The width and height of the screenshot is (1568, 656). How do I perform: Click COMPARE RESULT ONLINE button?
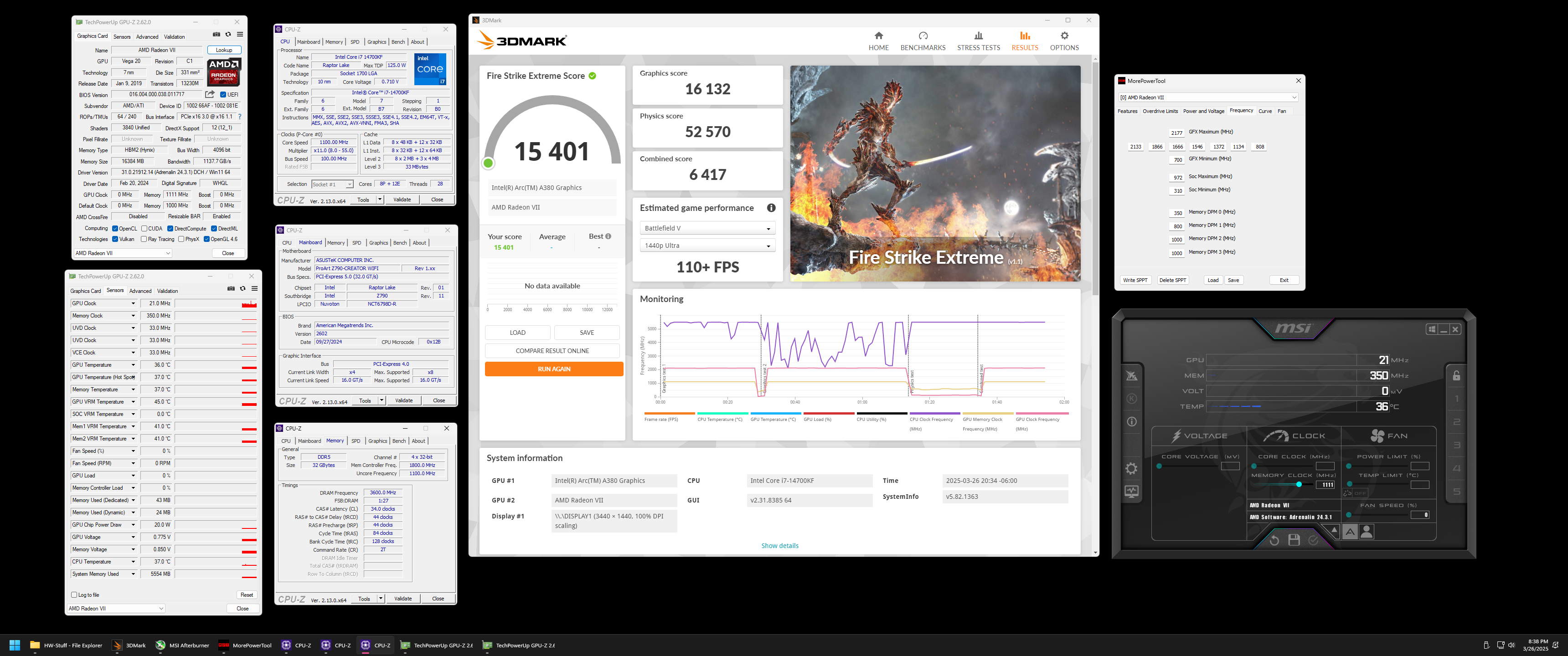[552, 350]
